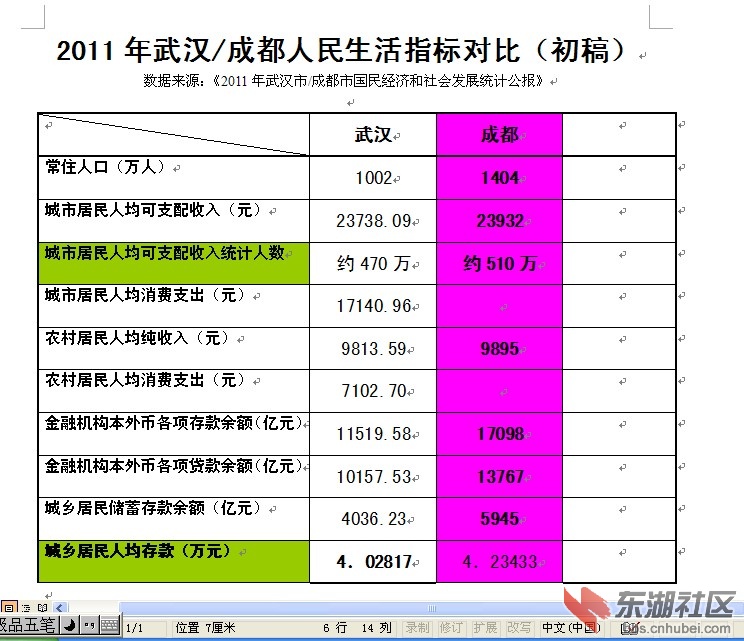Toggle 修订 track changes in status bar

(451, 628)
